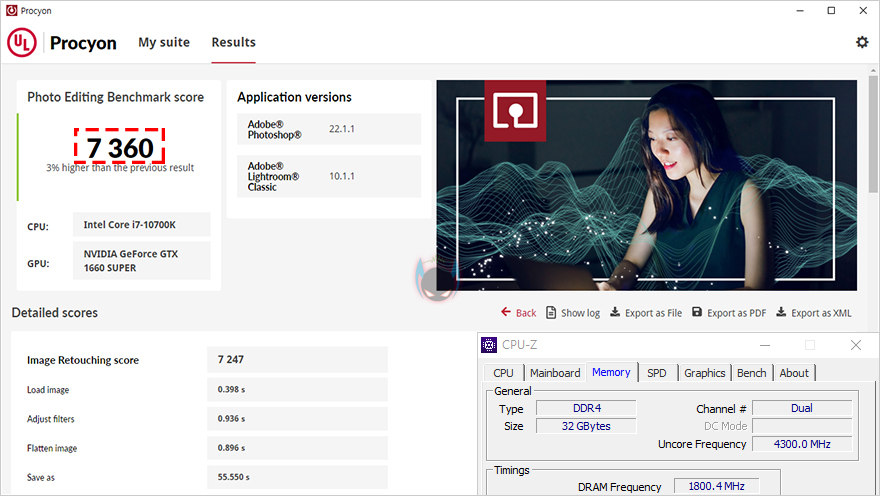Image resolution: width=880 pixels, height=496 pixels.
Task: Choose Export as File
Action: click(x=653, y=313)
